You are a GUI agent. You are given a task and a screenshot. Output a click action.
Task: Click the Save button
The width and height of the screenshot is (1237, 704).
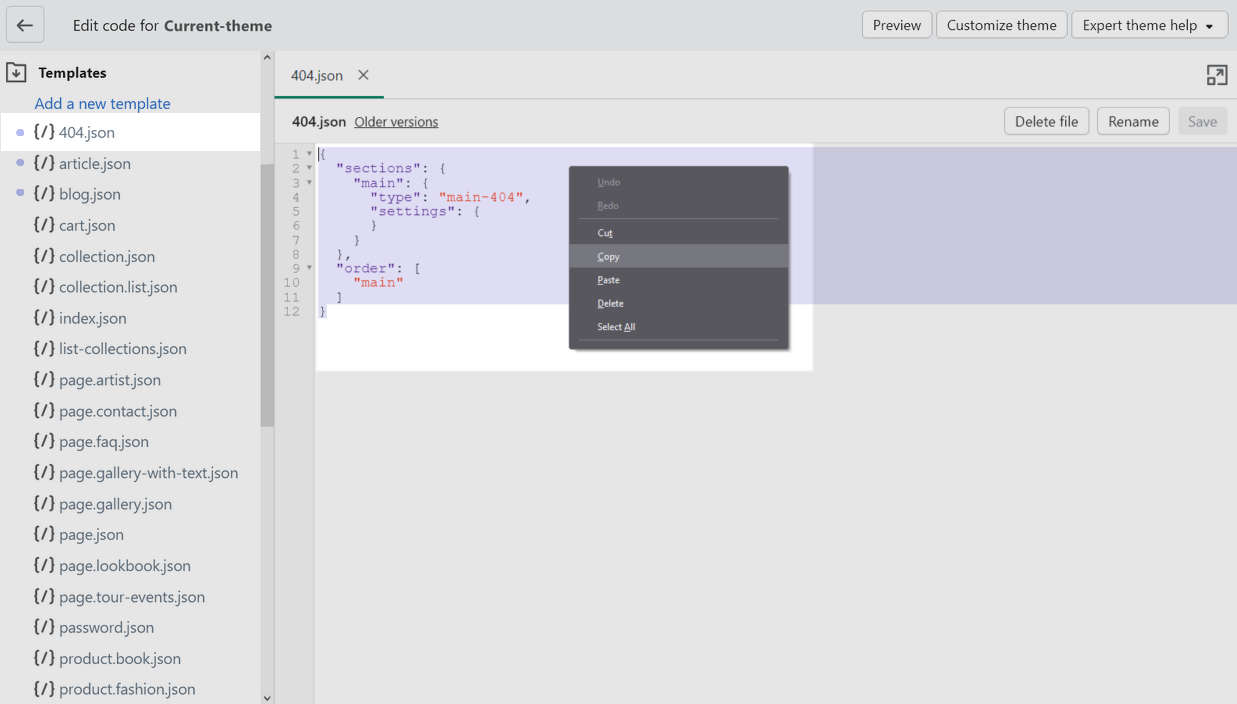coord(1202,121)
